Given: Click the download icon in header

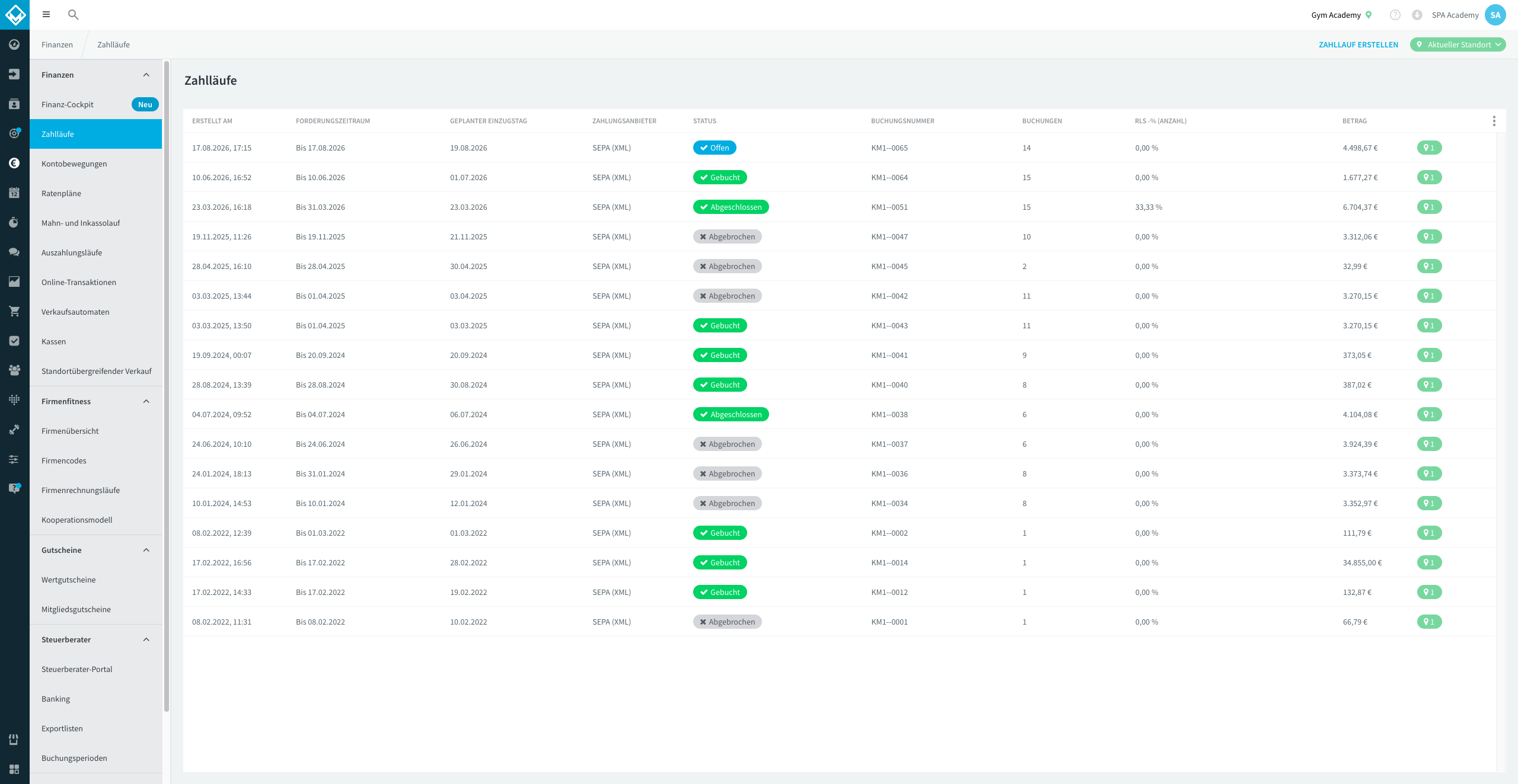Looking at the screenshot, I should point(1417,15).
